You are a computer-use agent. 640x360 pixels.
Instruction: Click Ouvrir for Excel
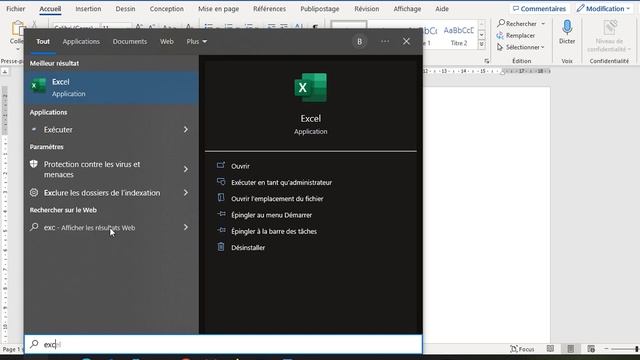pyautogui.click(x=240, y=166)
